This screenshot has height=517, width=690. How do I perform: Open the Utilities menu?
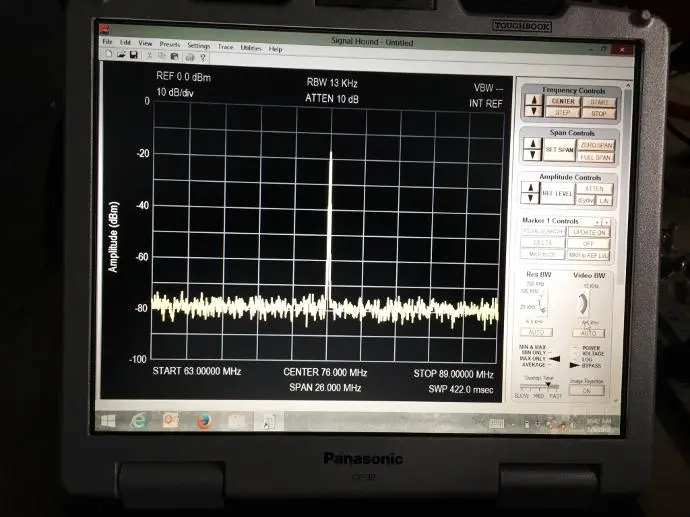251,48
